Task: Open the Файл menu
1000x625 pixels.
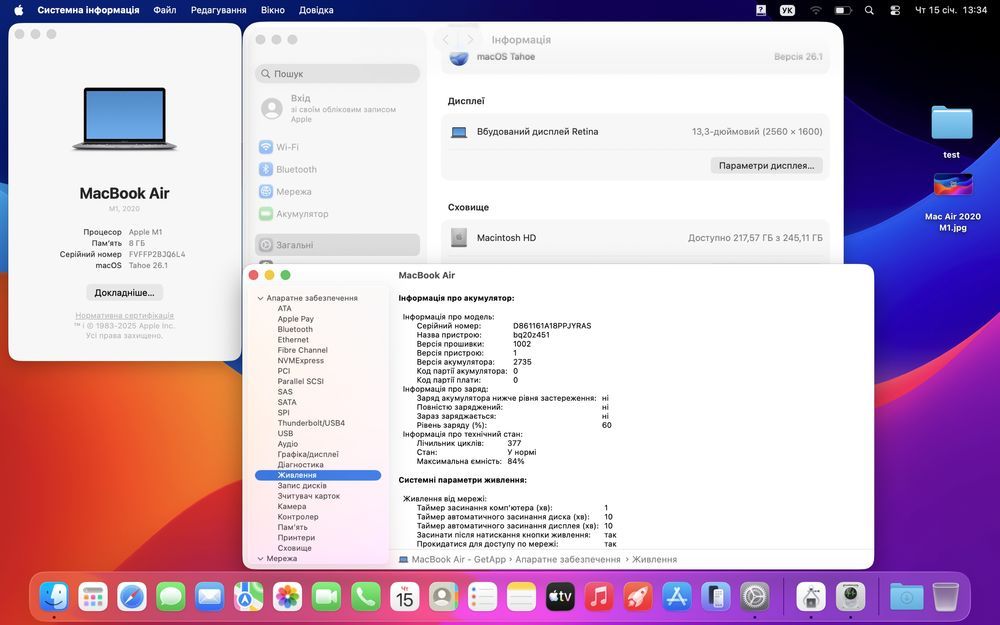Action: [165, 10]
